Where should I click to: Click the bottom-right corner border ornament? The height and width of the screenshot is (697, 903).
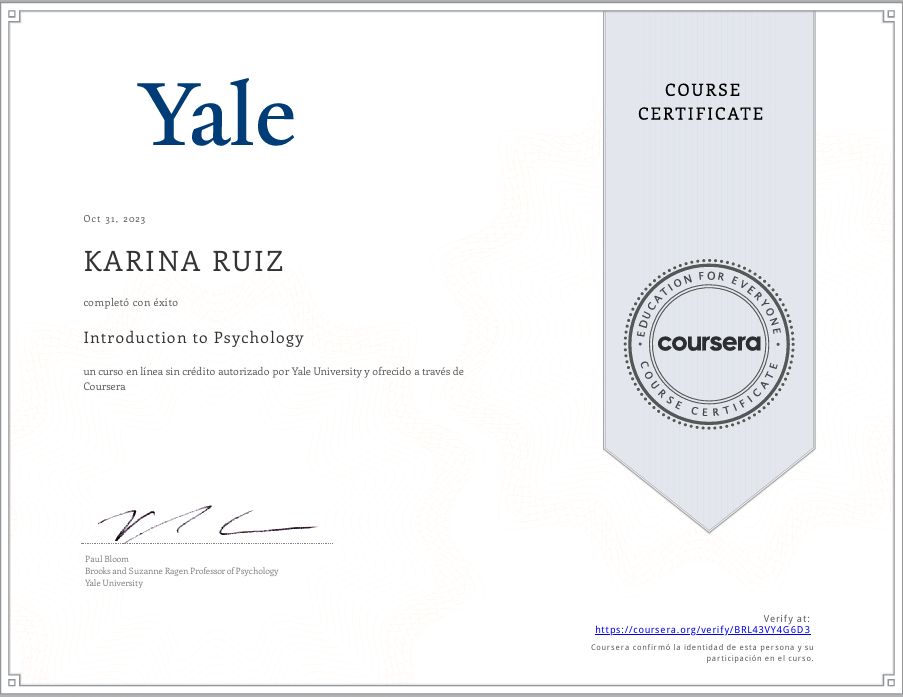coord(887,681)
